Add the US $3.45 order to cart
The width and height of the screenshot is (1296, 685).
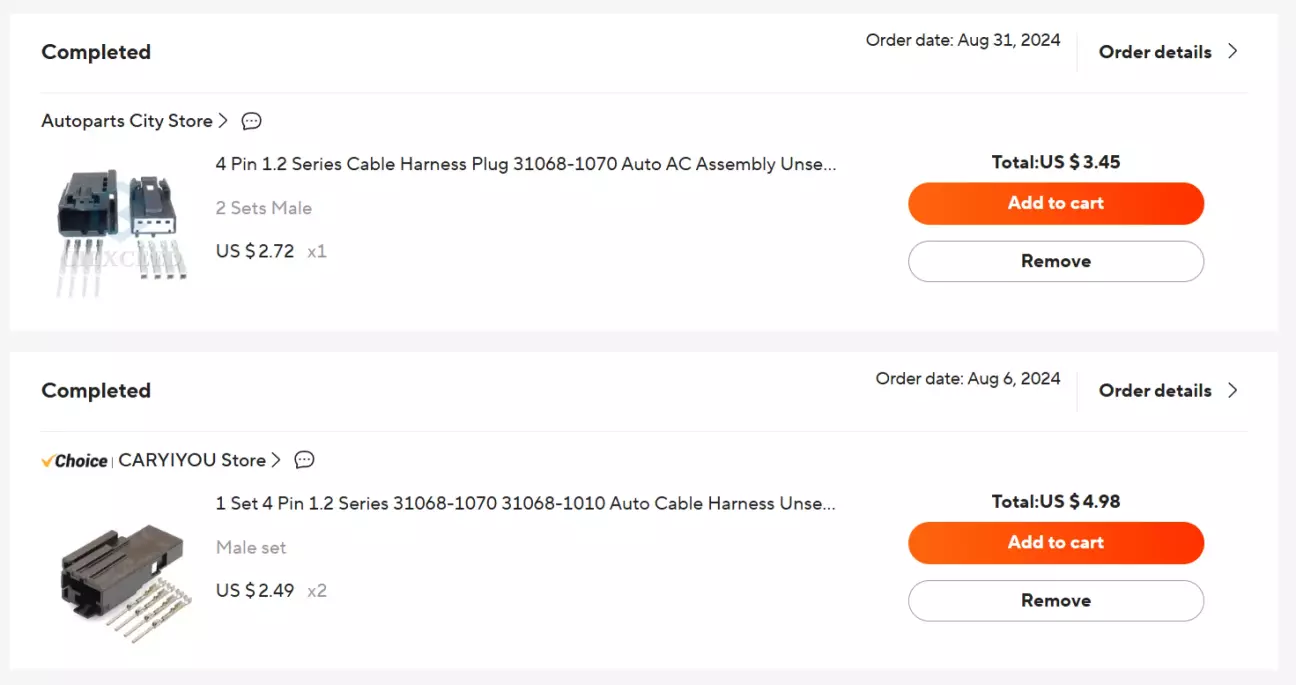(x=1055, y=203)
